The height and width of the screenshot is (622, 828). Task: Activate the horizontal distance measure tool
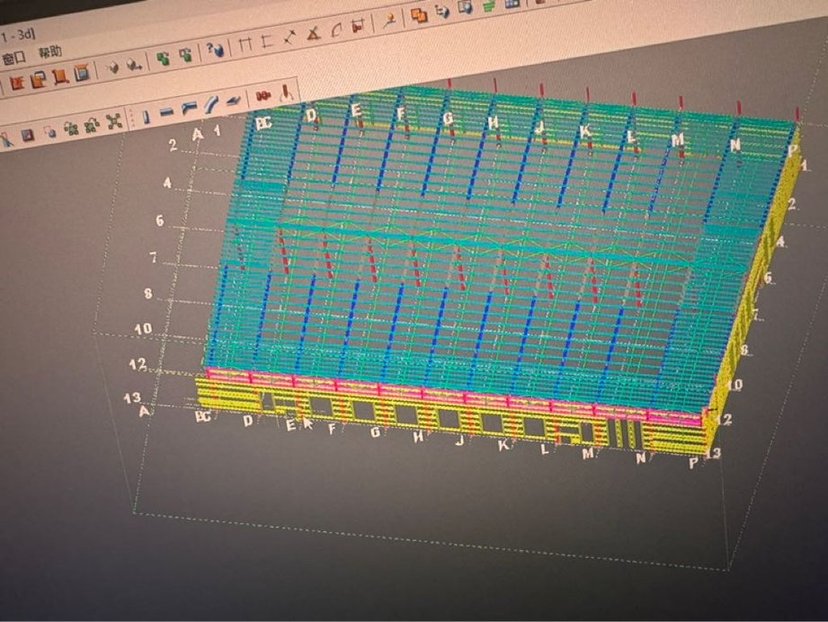tap(244, 44)
